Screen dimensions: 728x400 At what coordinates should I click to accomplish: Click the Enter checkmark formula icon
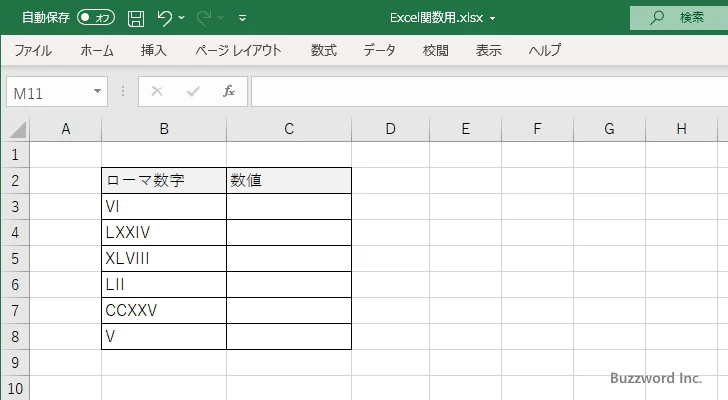pos(193,91)
